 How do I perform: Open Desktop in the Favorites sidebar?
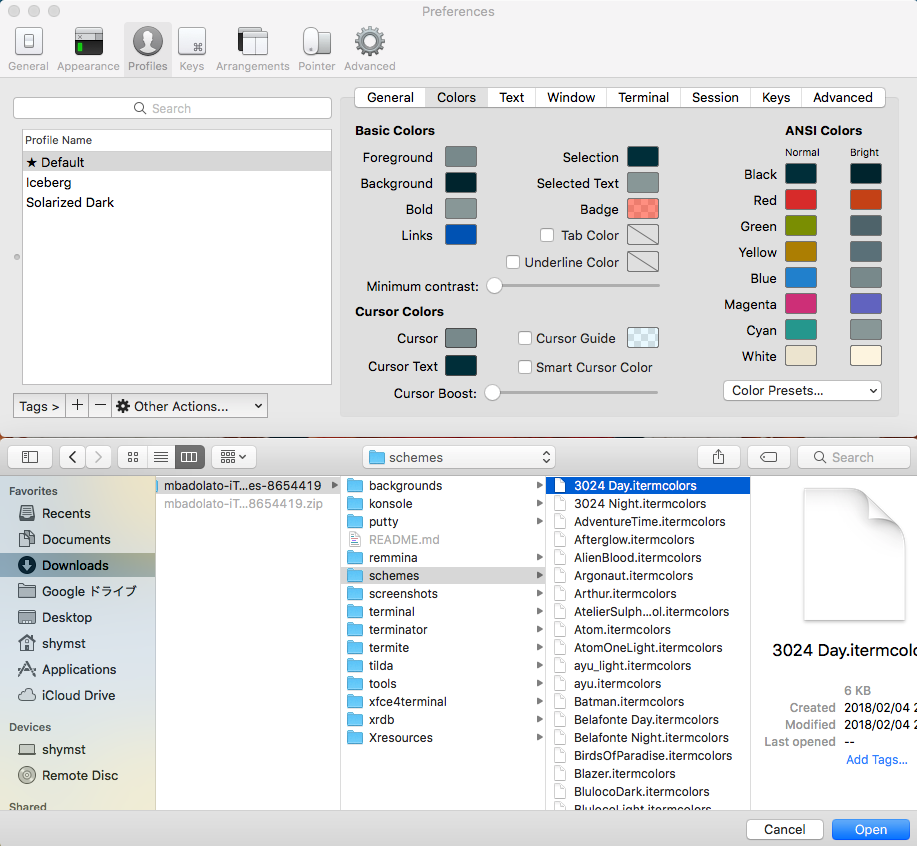(67, 617)
